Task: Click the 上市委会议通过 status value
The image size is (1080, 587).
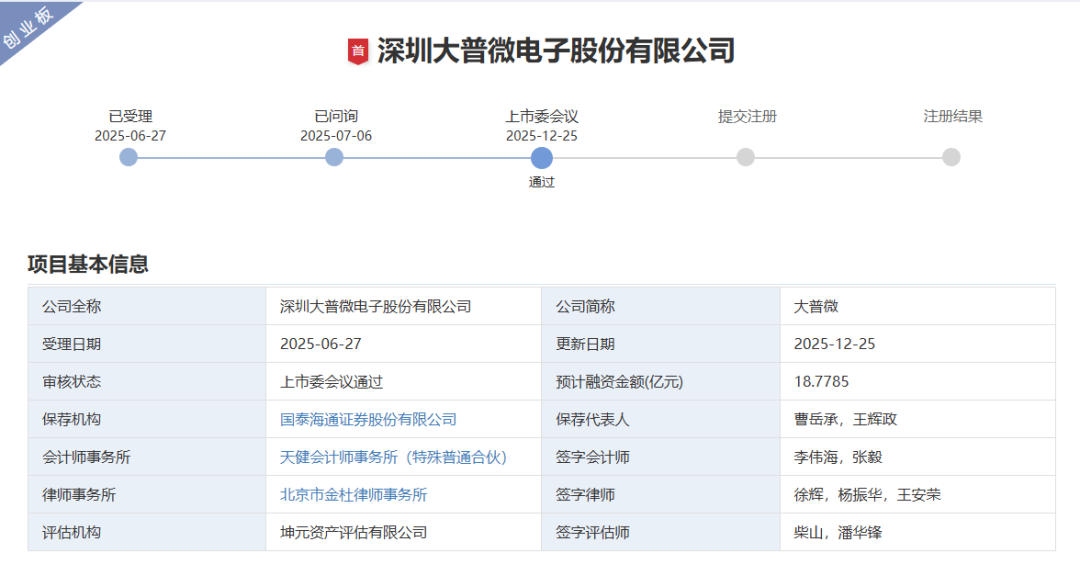Action: [x=331, y=382]
